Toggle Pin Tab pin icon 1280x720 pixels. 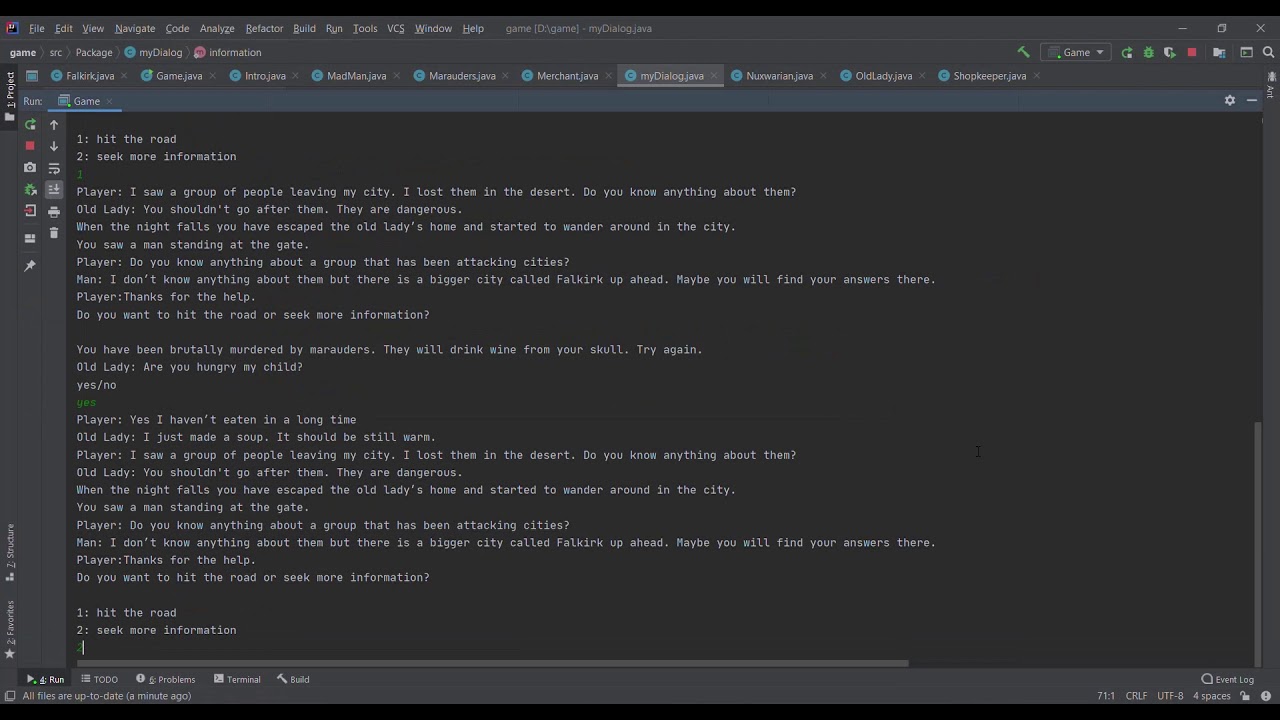30,265
